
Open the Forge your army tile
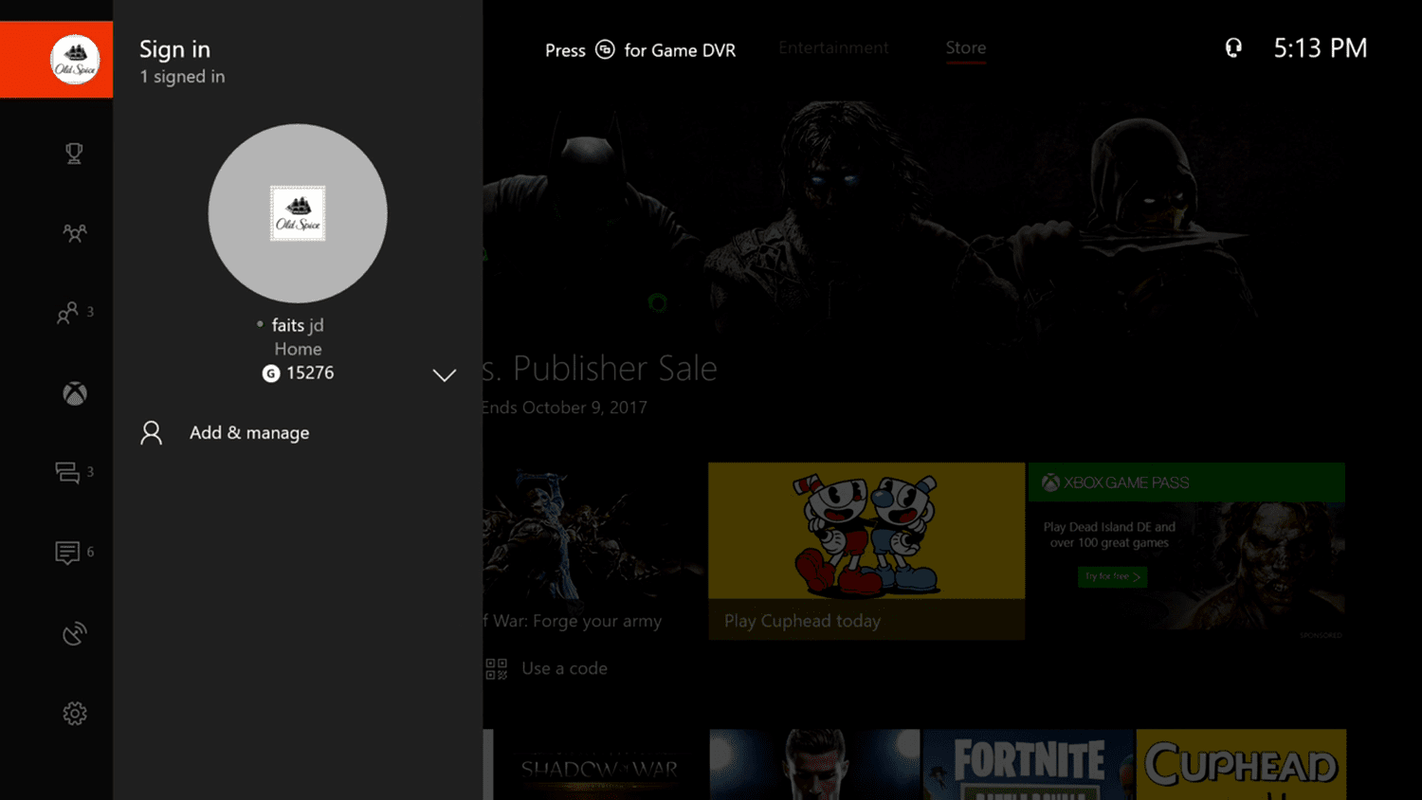[594, 551]
